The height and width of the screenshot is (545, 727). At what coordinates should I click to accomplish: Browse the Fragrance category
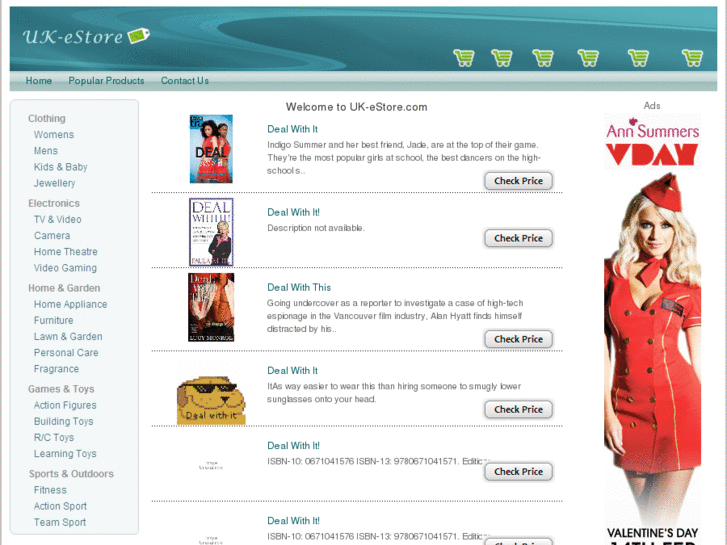pyautogui.click(x=56, y=369)
